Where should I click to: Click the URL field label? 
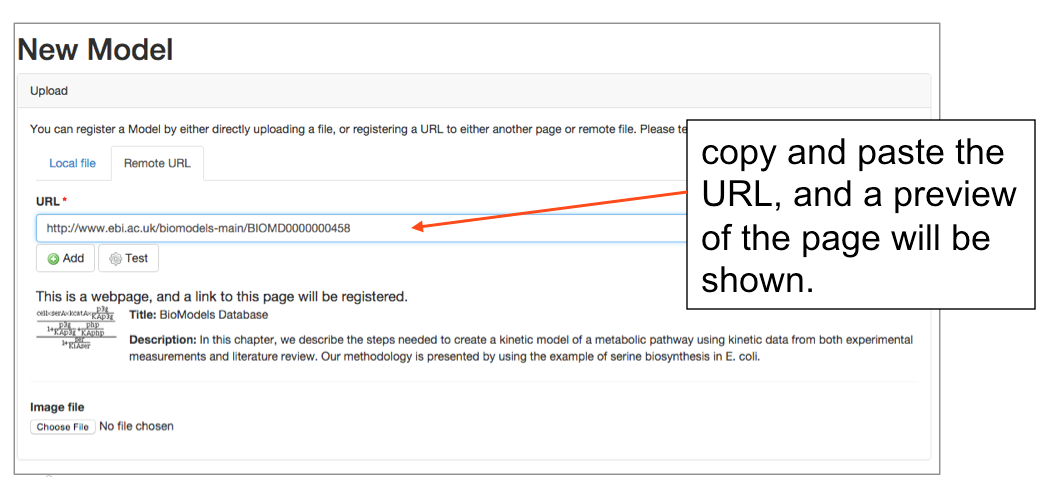[x=48, y=202]
